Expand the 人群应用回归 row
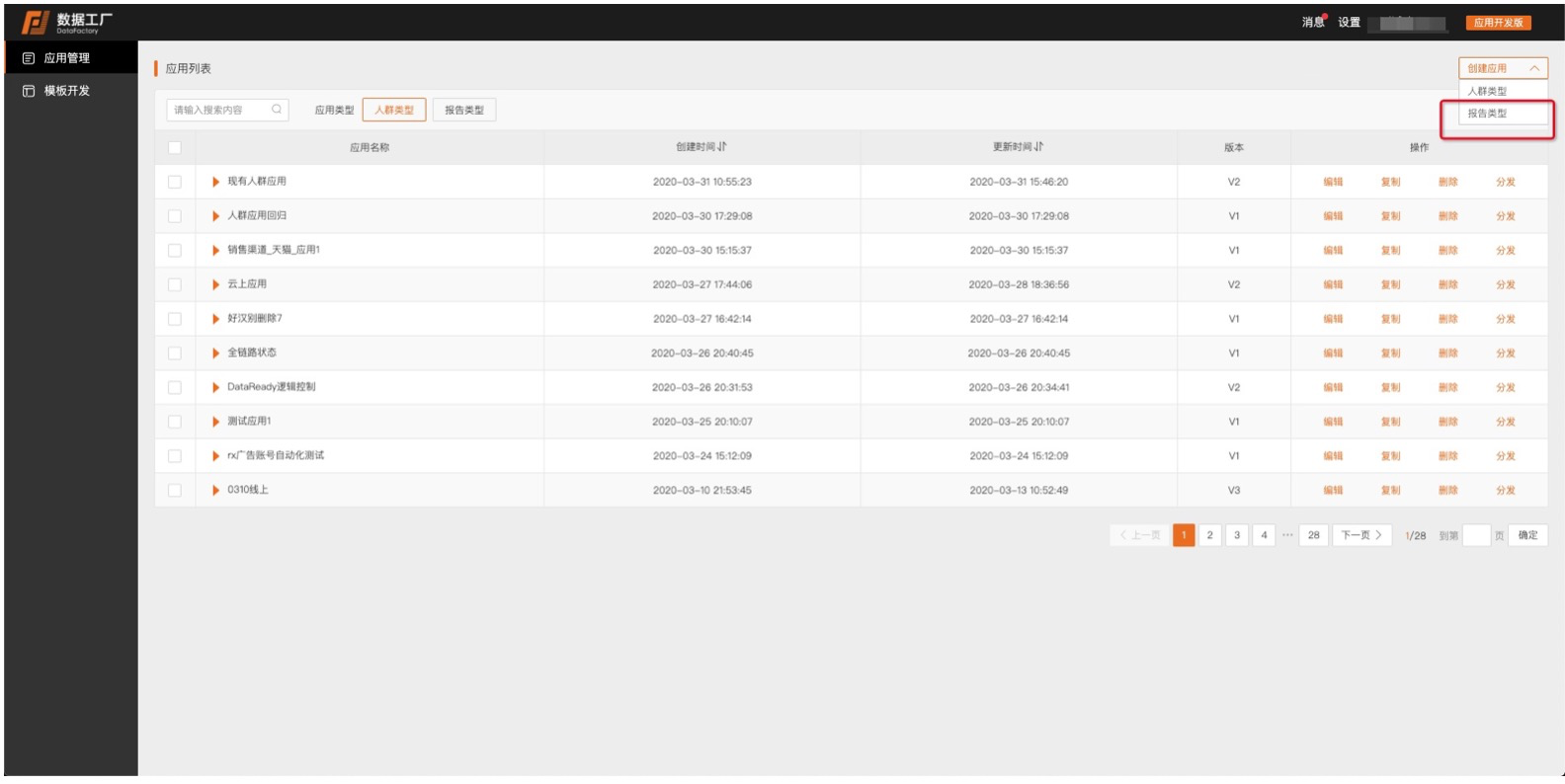 point(215,215)
